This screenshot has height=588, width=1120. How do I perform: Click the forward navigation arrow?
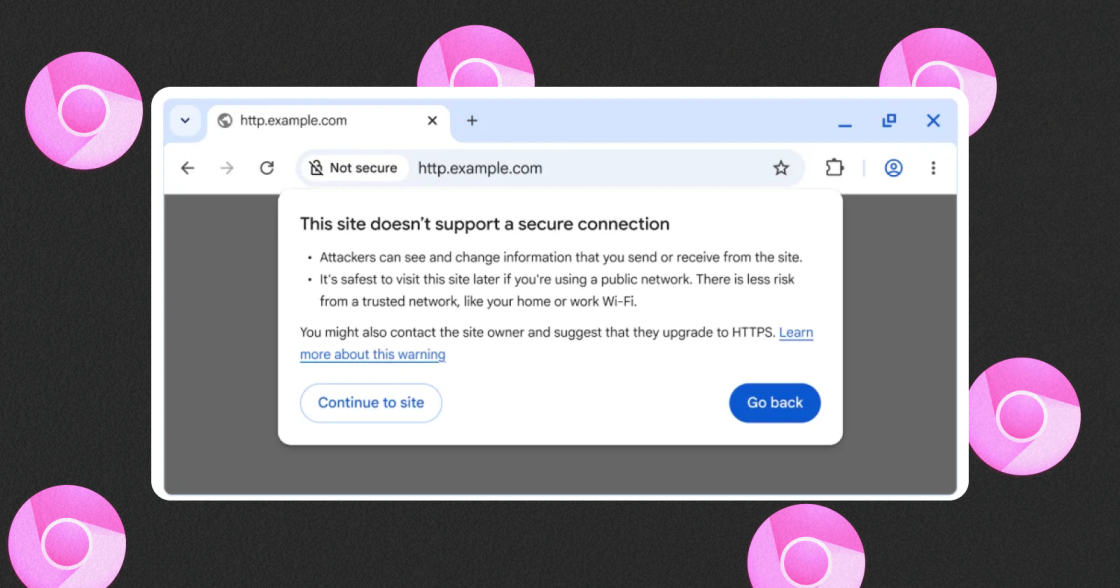click(x=226, y=167)
